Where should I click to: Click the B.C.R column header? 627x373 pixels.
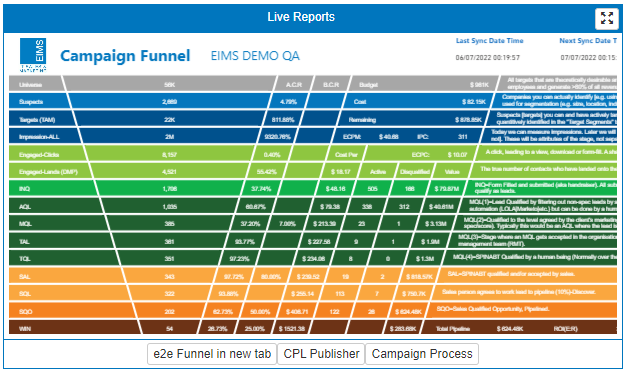(331, 85)
